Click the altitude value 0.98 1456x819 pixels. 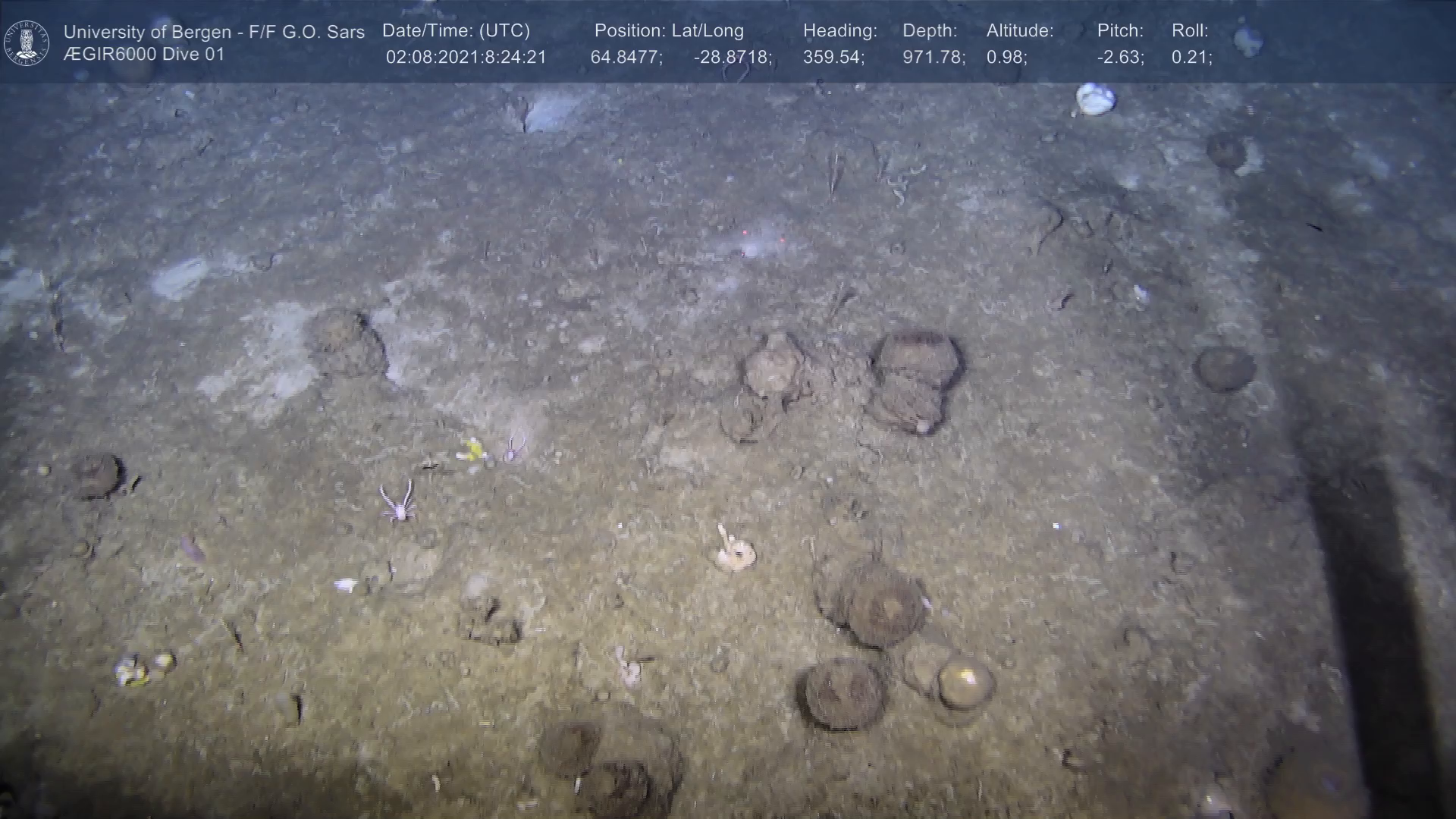[x=1006, y=58]
